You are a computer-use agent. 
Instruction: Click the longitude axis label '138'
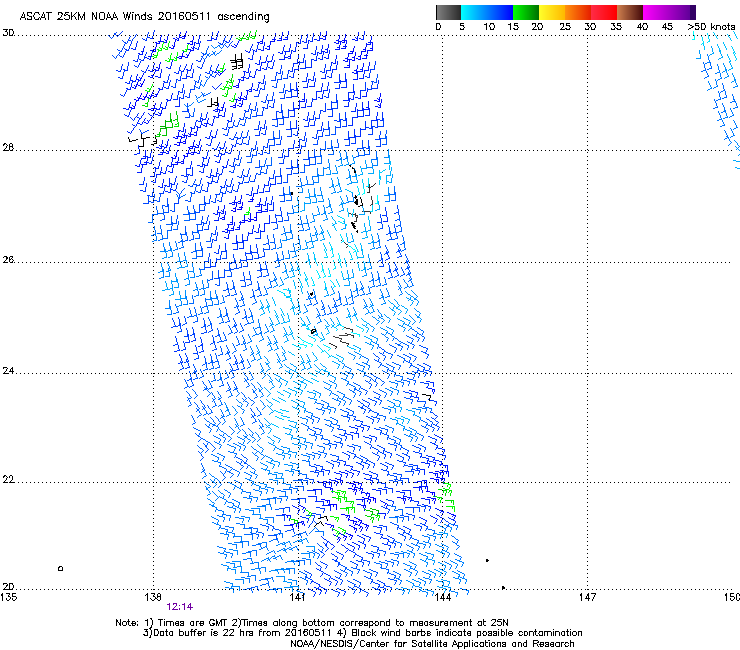[153, 597]
